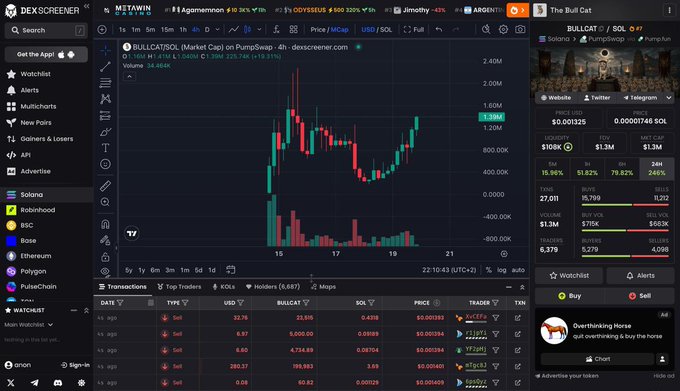
Task: Set the chart range to 5d
Action: [199, 270]
